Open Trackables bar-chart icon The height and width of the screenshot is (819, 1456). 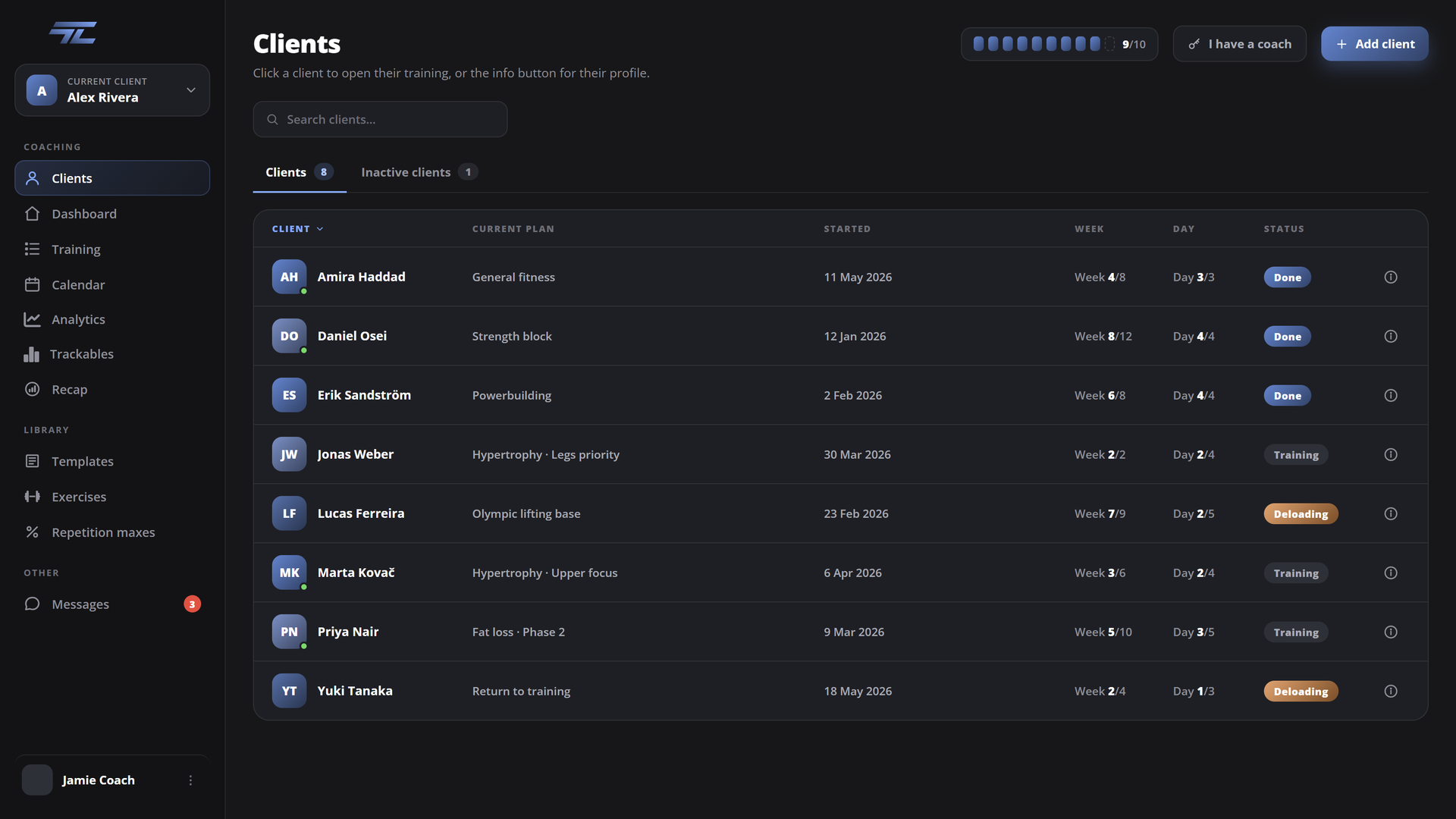[x=31, y=354]
